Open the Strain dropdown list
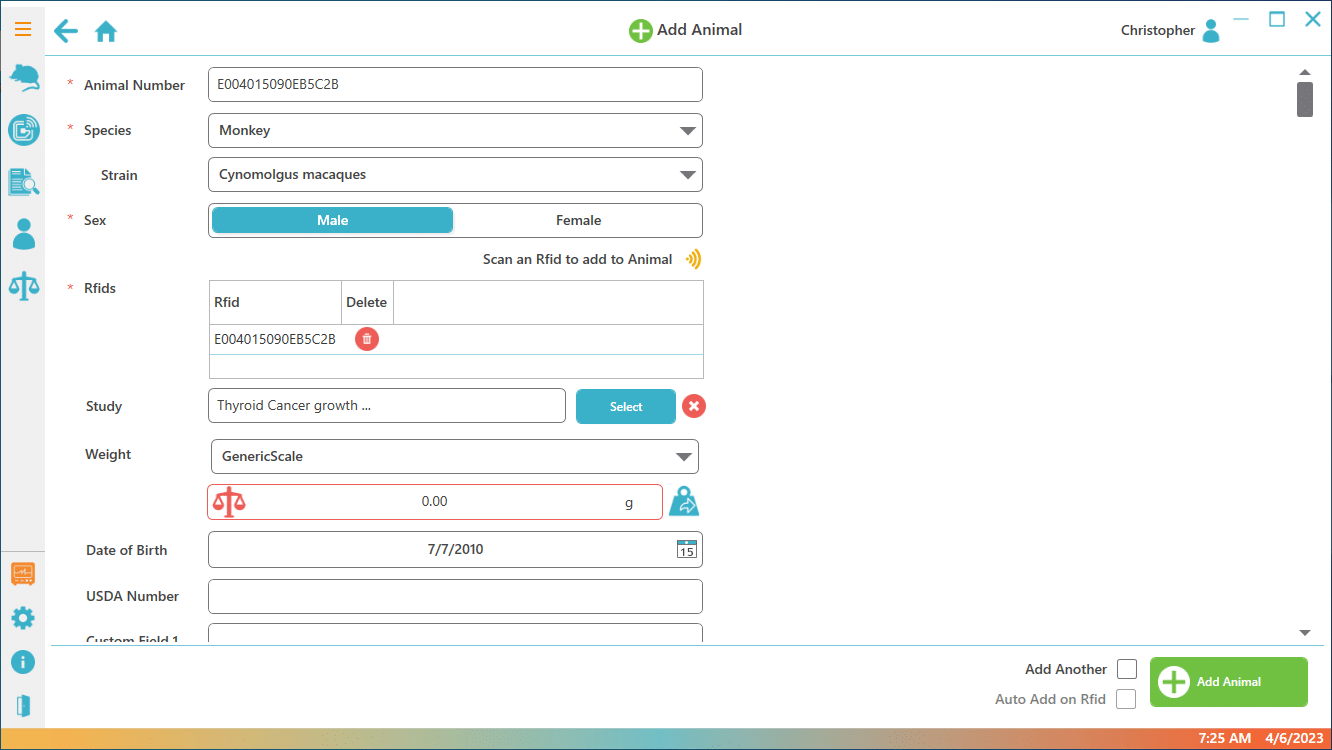Viewport: 1332px width, 750px height. pos(687,175)
